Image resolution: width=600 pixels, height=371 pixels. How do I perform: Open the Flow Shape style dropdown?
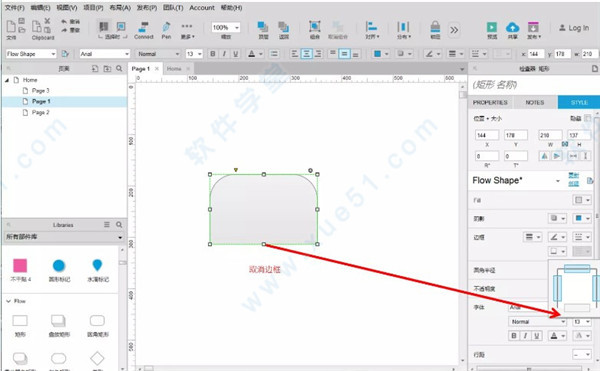pyautogui.click(x=516, y=181)
